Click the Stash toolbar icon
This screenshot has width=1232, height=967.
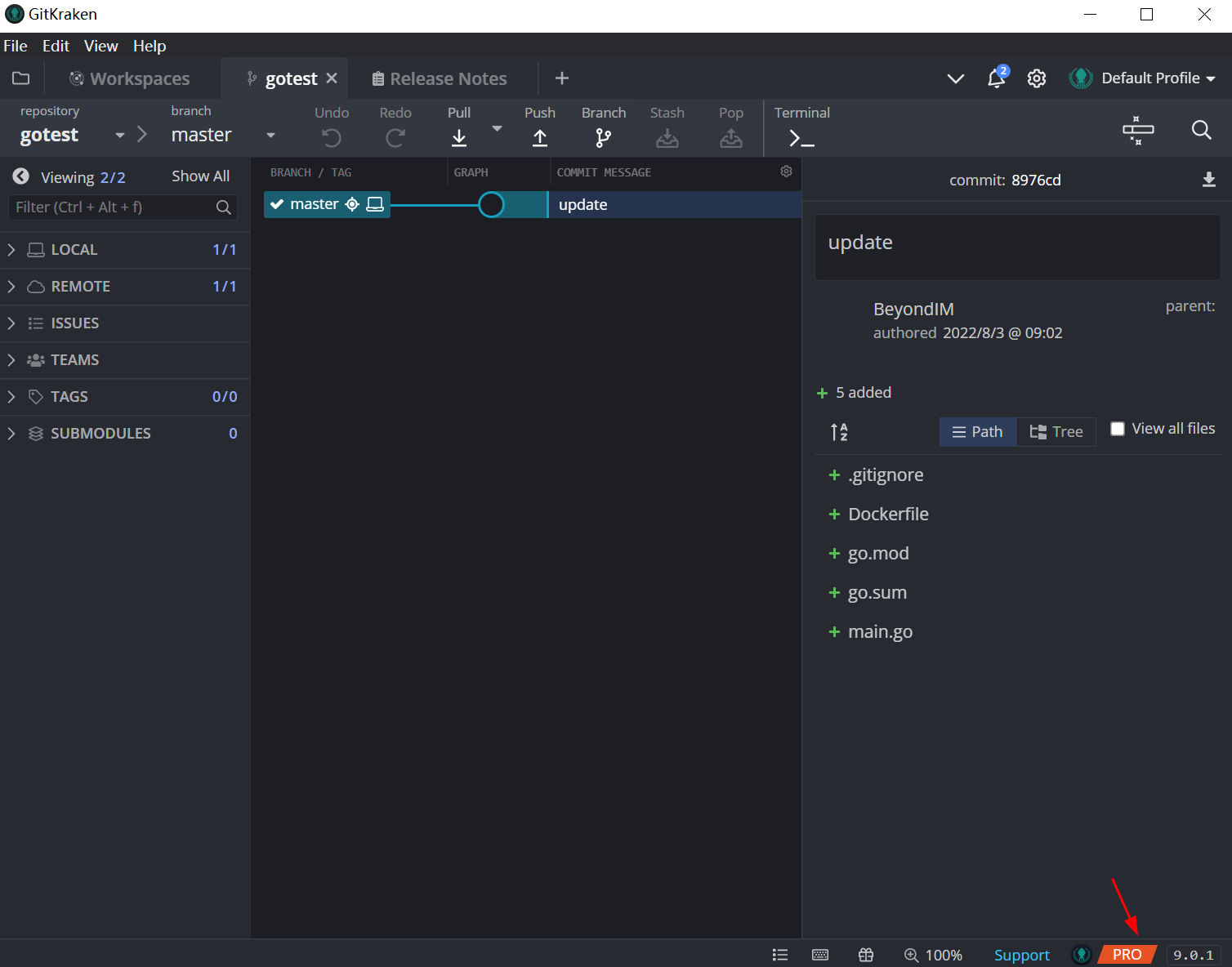tap(667, 138)
